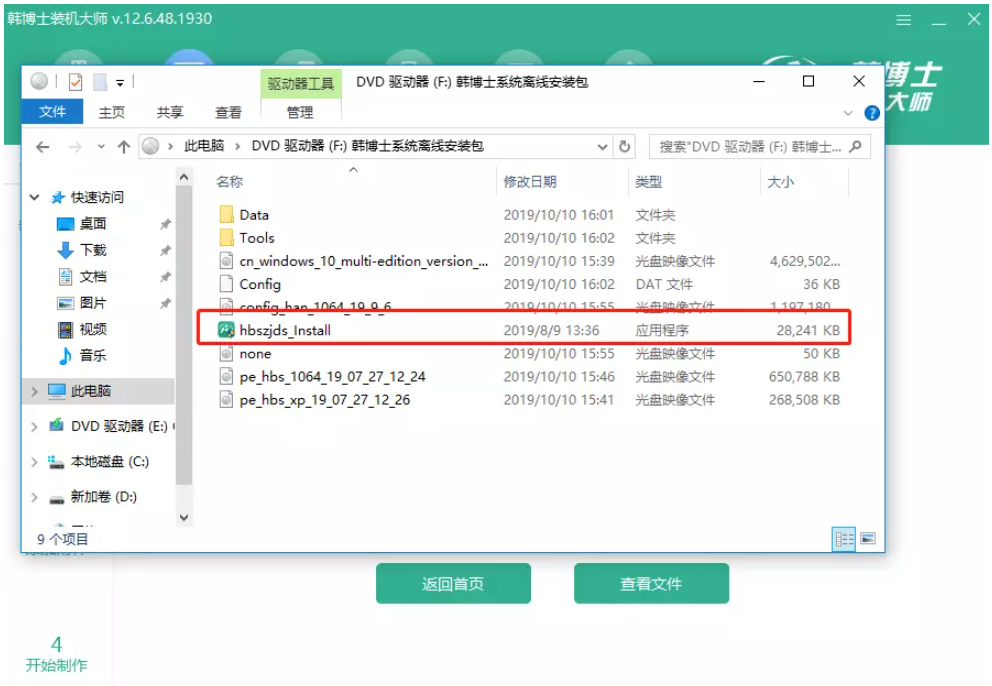Select DVD 驱动器 (E:) in navigation pane
Screen dimensions: 992x686
tap(118, 427)
